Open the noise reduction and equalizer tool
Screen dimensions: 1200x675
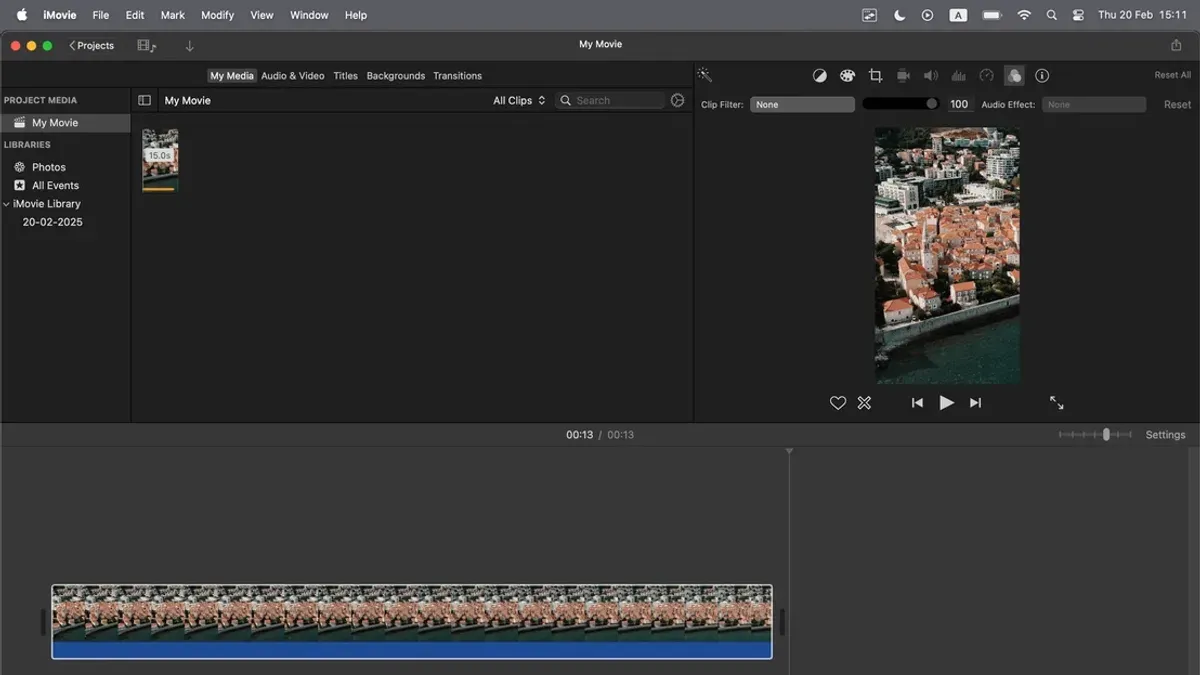959,76
